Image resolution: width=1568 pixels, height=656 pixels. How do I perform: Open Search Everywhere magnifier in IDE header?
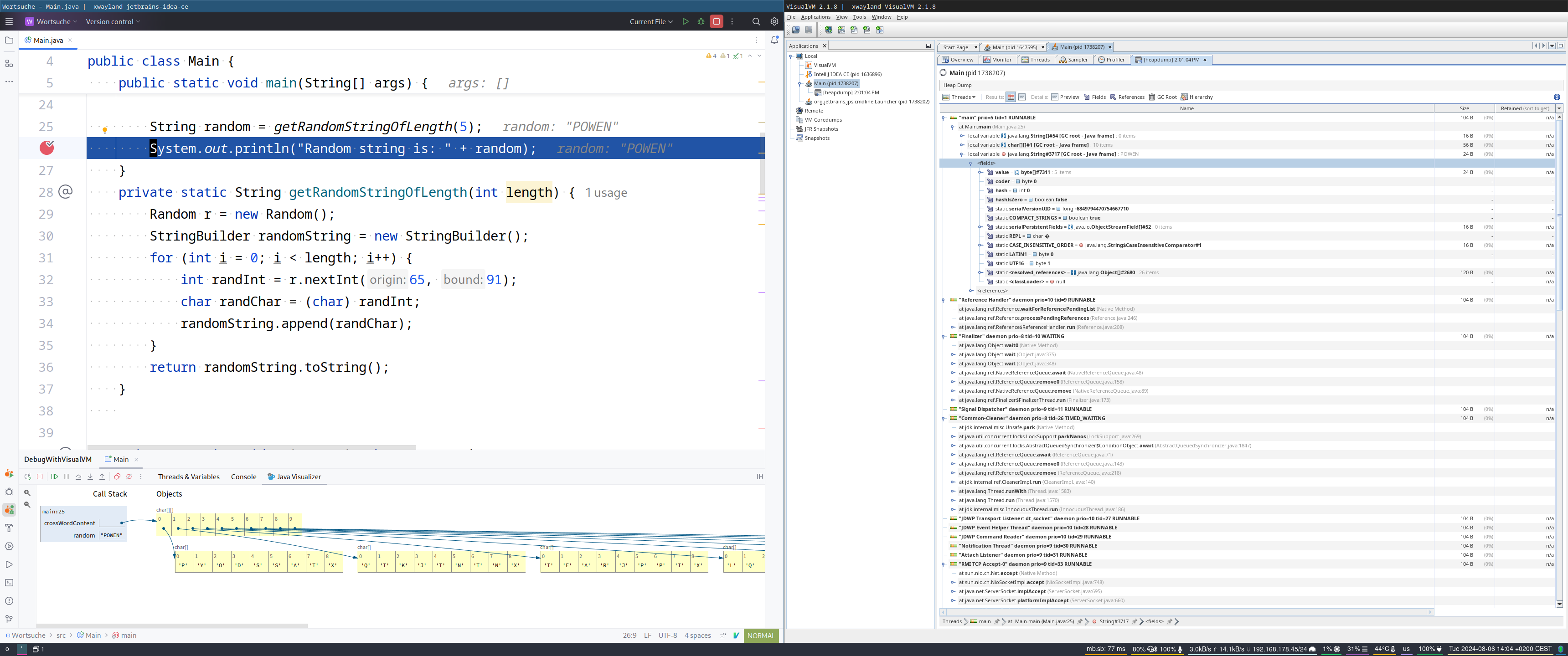(x=756, y=21)
